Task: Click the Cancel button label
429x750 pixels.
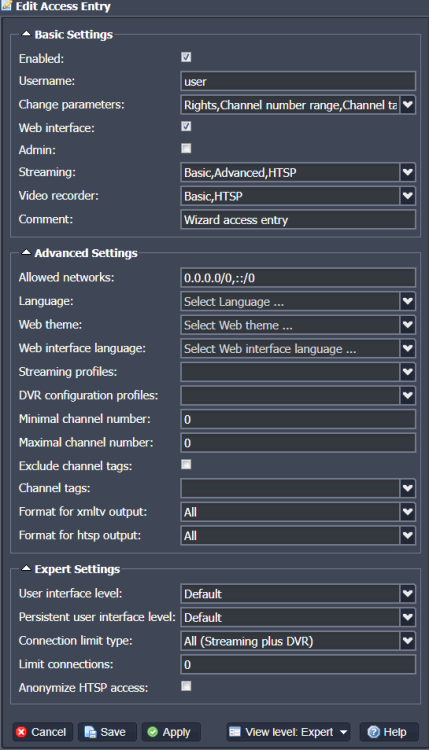Action: pos(48,732)
